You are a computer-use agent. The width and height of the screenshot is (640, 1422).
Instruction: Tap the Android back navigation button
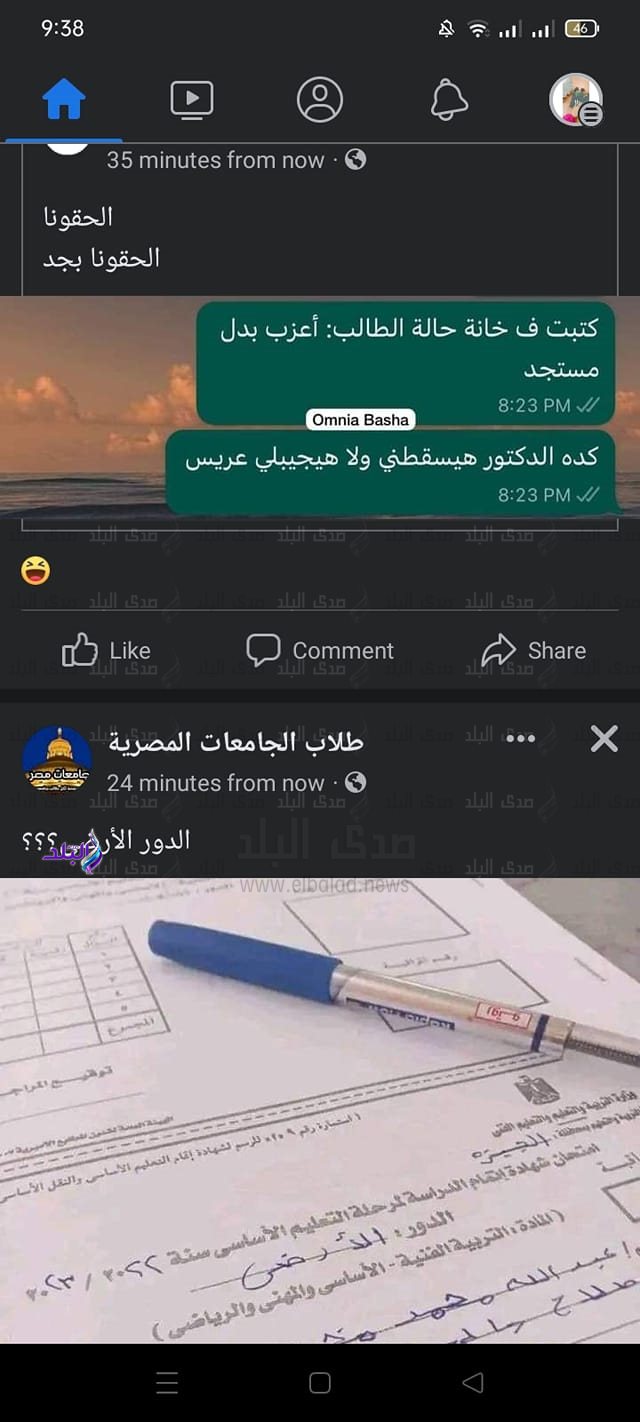coord(473,1383)
